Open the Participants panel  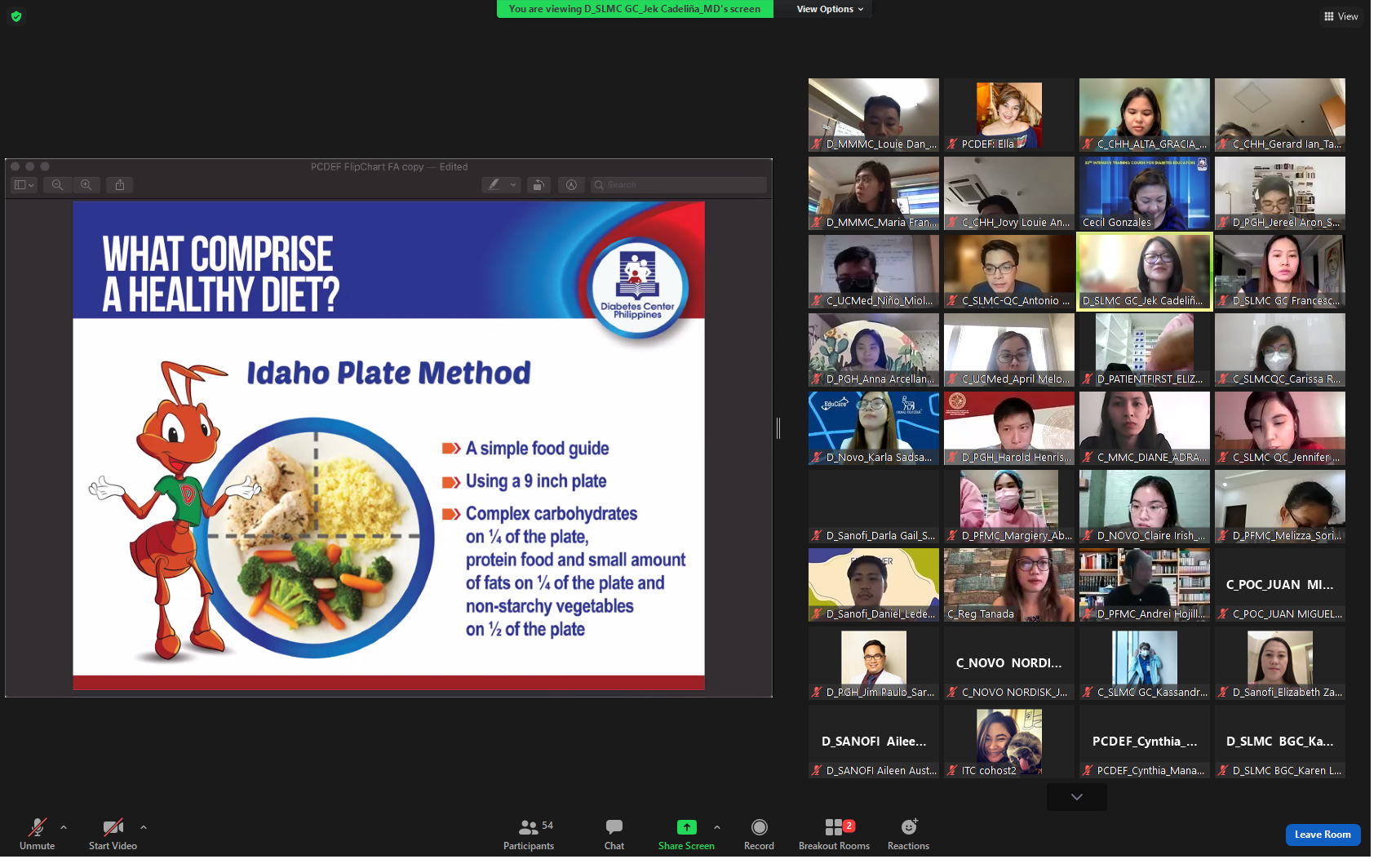pyautogui.click(x=529, y=835)
